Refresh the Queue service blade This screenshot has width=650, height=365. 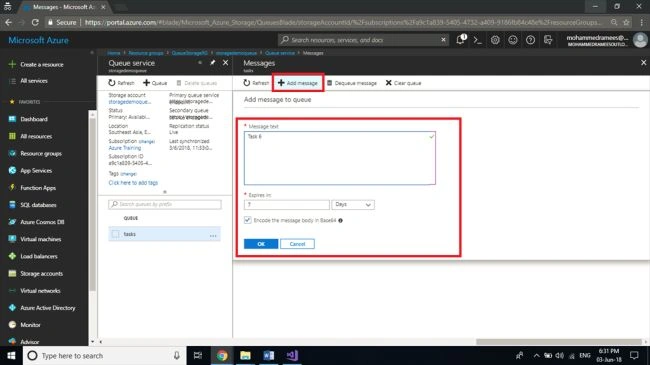[121, 83]
